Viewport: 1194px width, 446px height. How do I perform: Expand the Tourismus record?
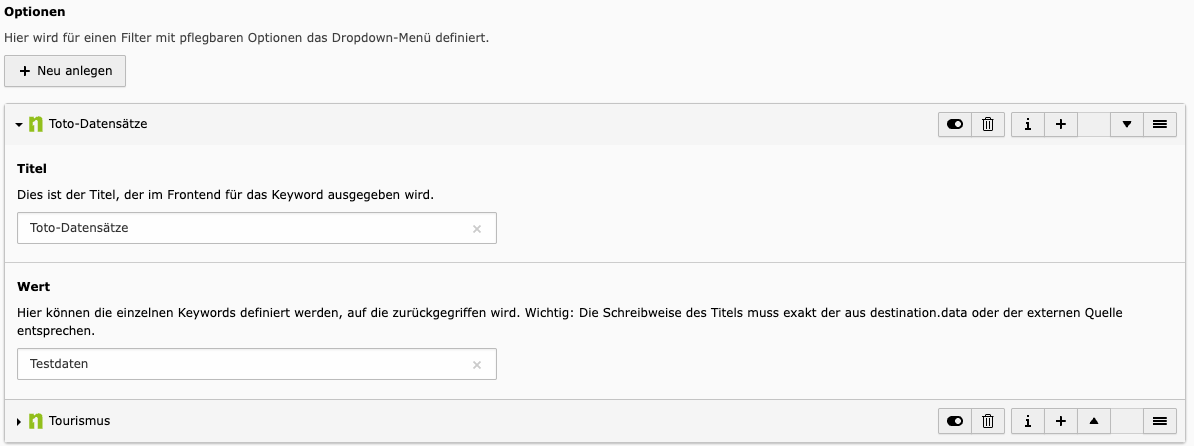pyautogui.click(x=19, y=422)
